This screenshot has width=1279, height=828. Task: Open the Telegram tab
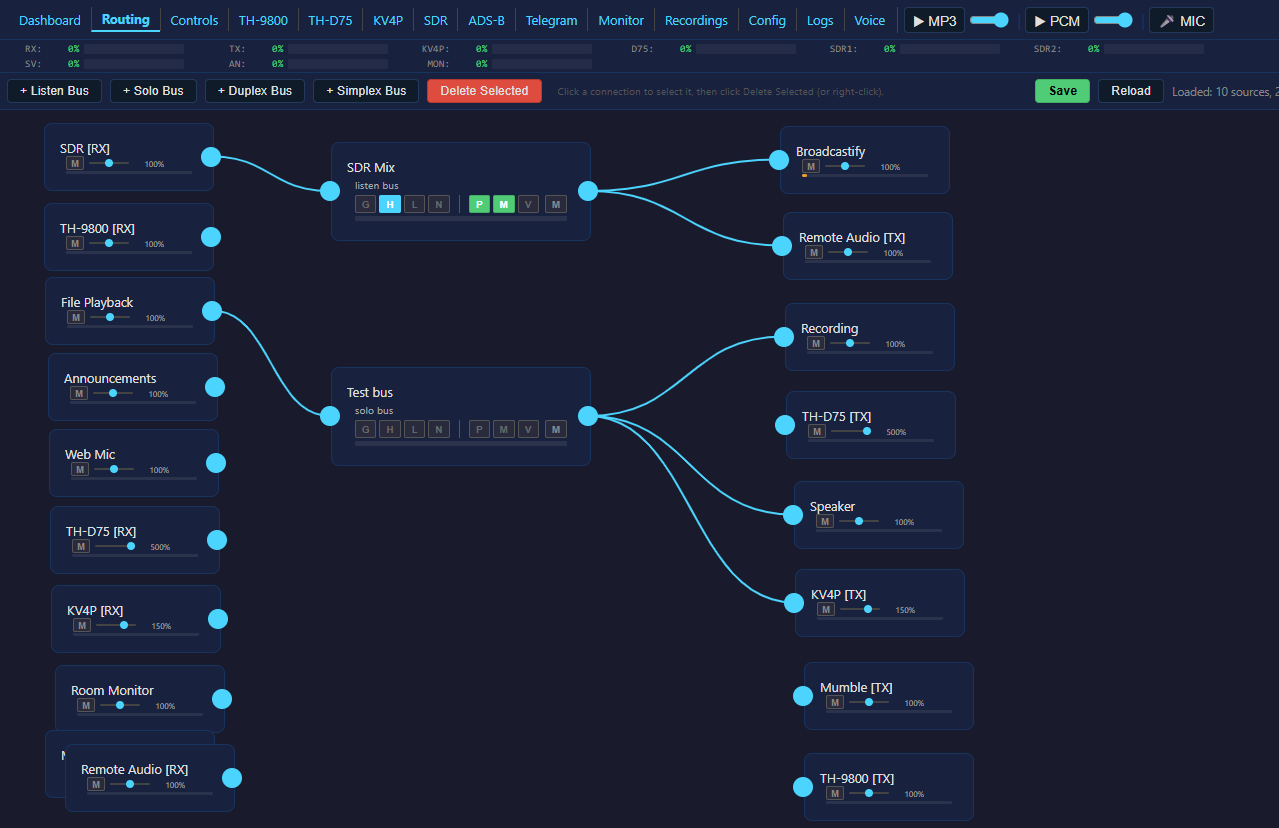pos(551,20)
